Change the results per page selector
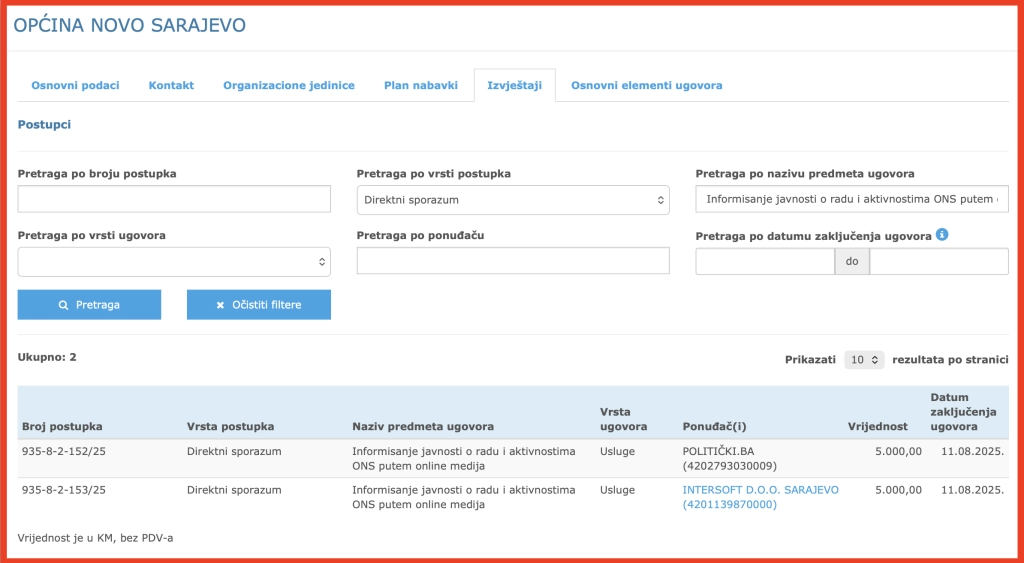This screenshot has height=563, width=1024. (x=863, y=359)
